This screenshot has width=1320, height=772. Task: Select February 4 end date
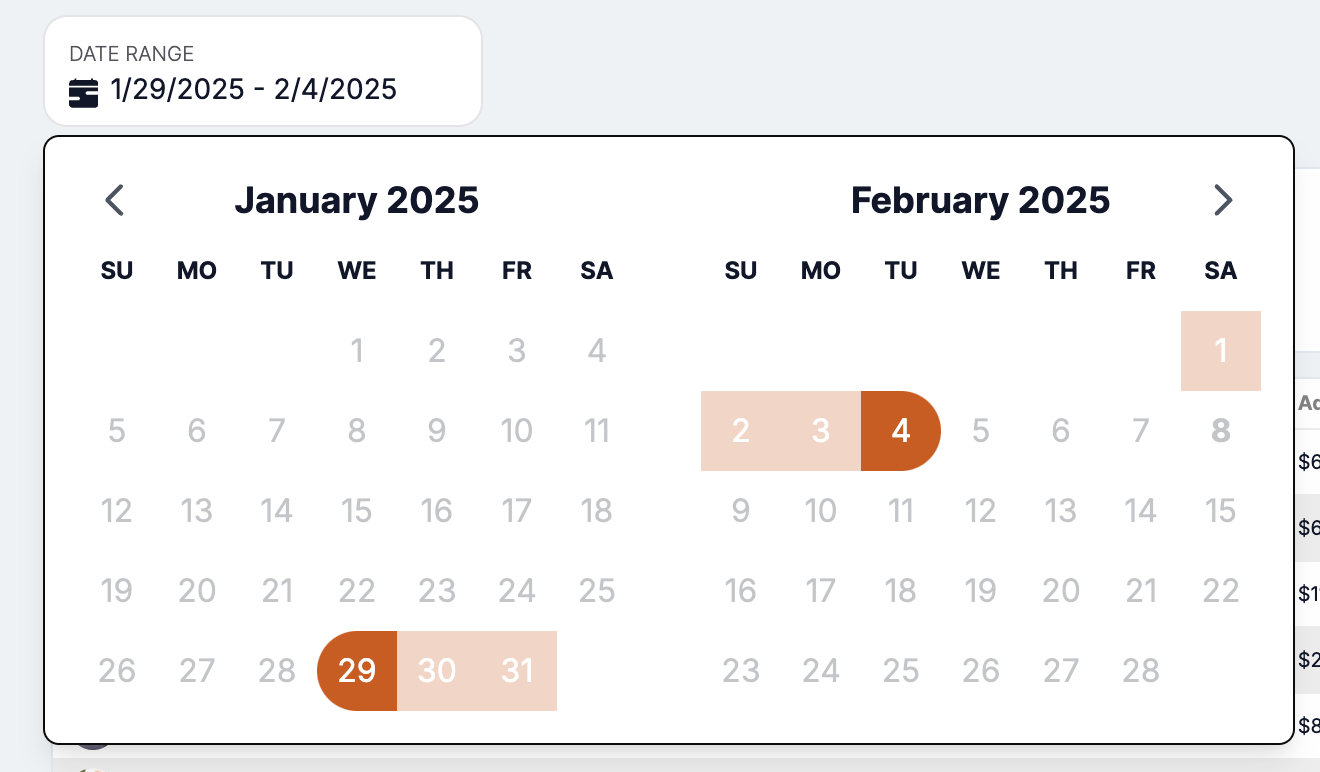coord(901,431)
